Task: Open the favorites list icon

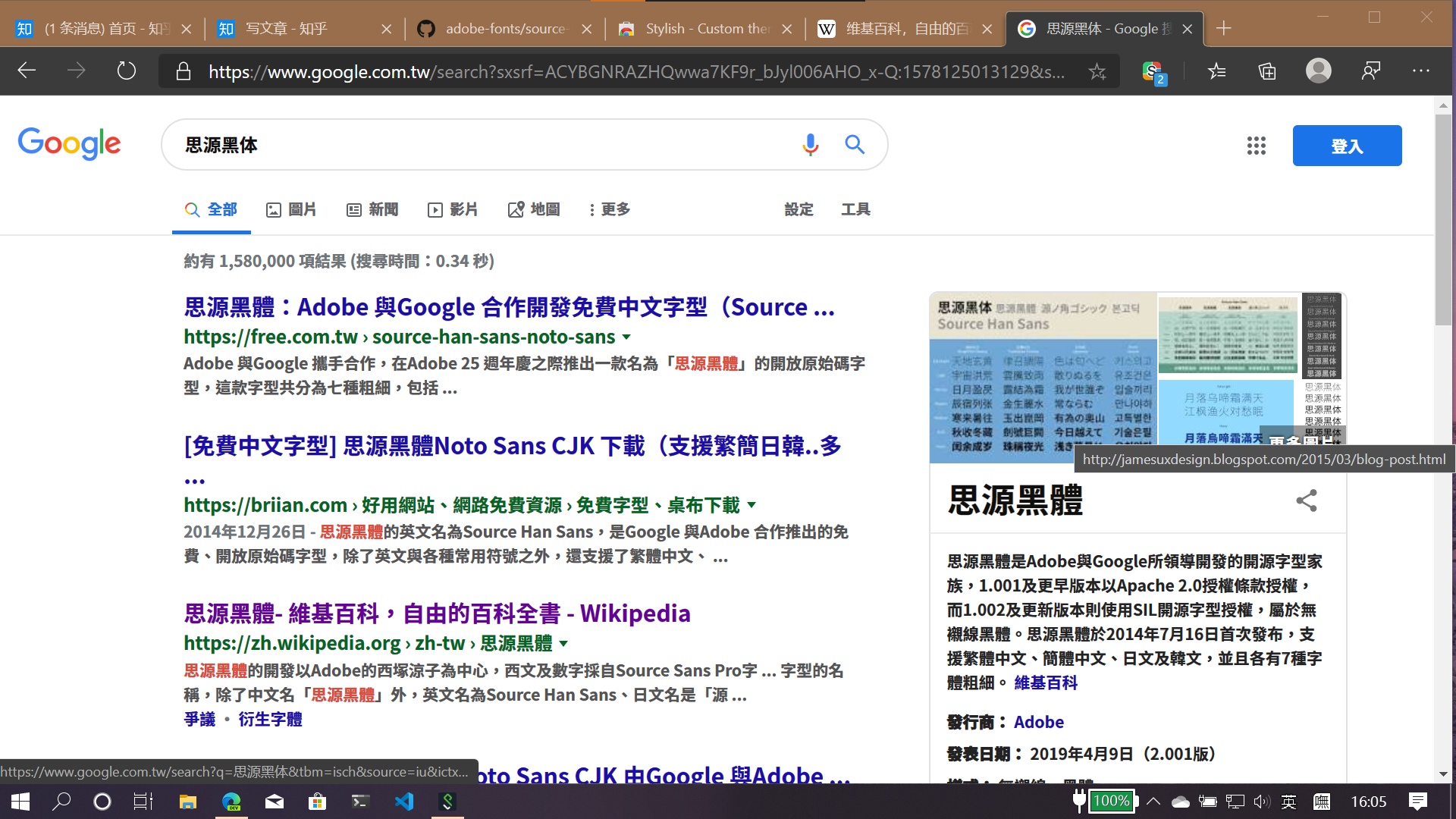Action: click(1217, 71)
